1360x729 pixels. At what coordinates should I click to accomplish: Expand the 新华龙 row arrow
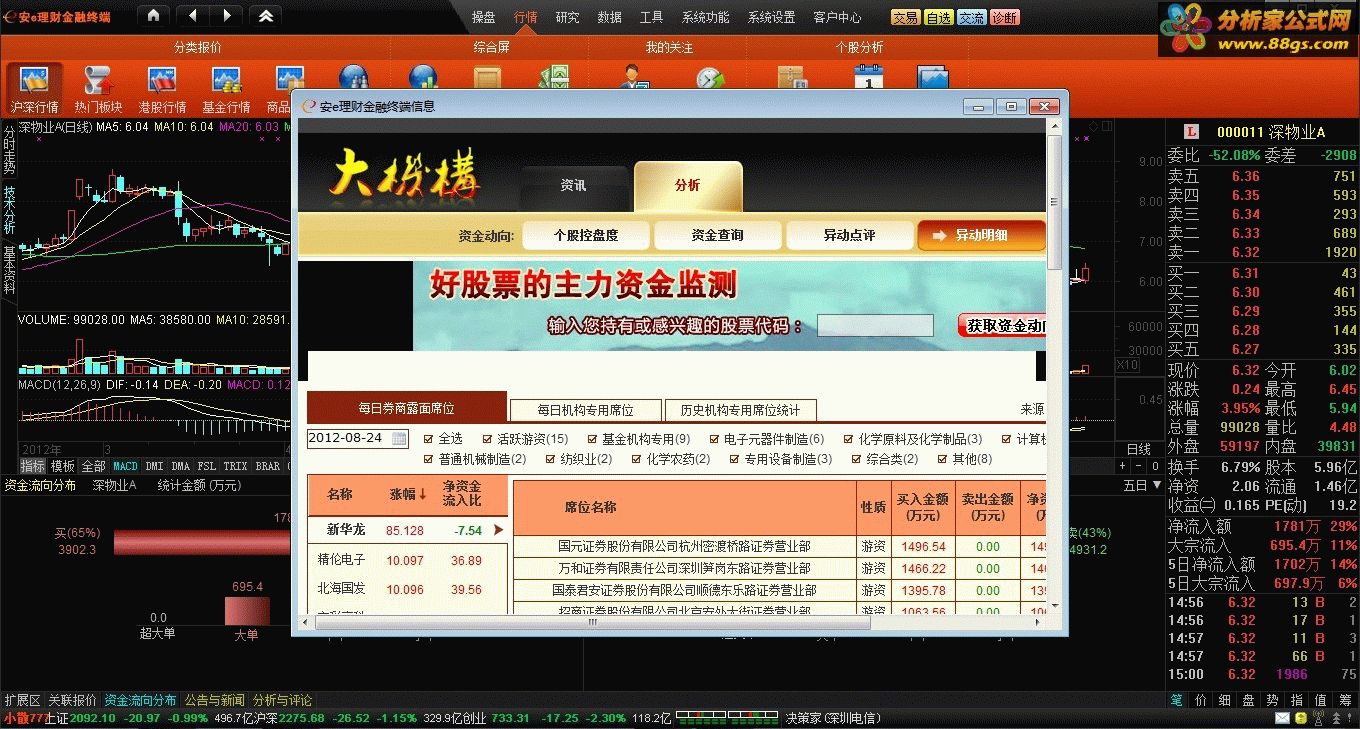[x=498, y=530]
